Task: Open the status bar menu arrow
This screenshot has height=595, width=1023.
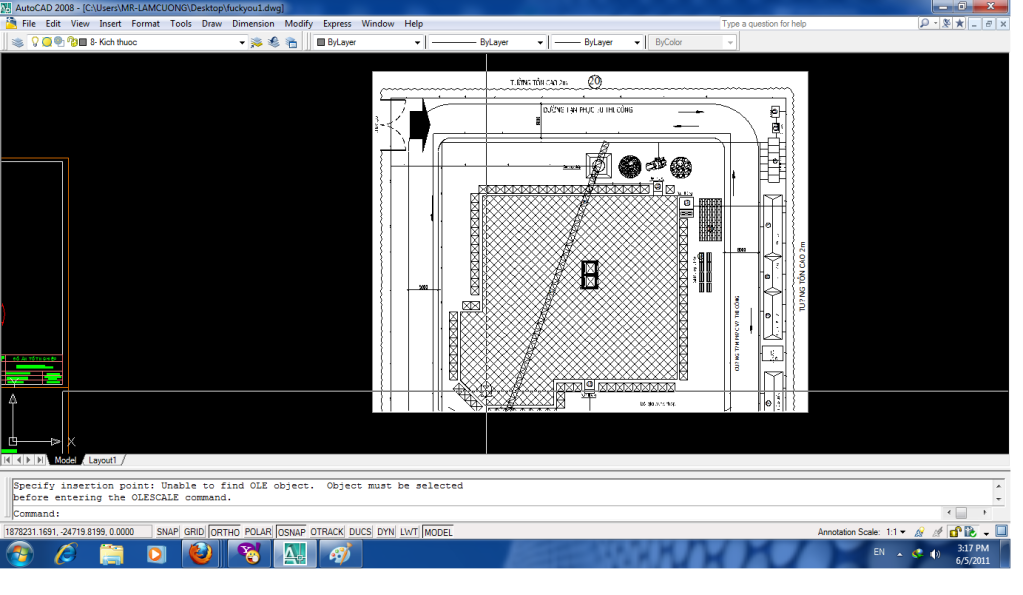Action: (x=986, y=533)
